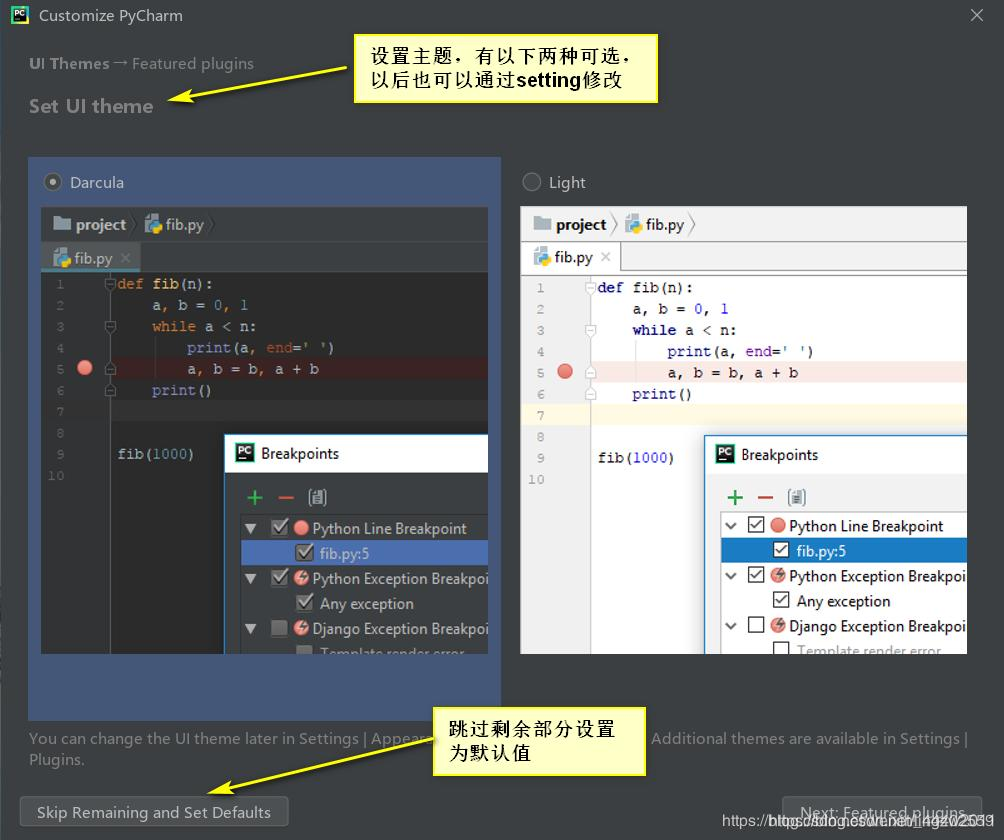Image resolution: width=1004 pixels, height=840 pixels.
Task: Close fib.py tab in Light preview
Action: tap(606, 257)
